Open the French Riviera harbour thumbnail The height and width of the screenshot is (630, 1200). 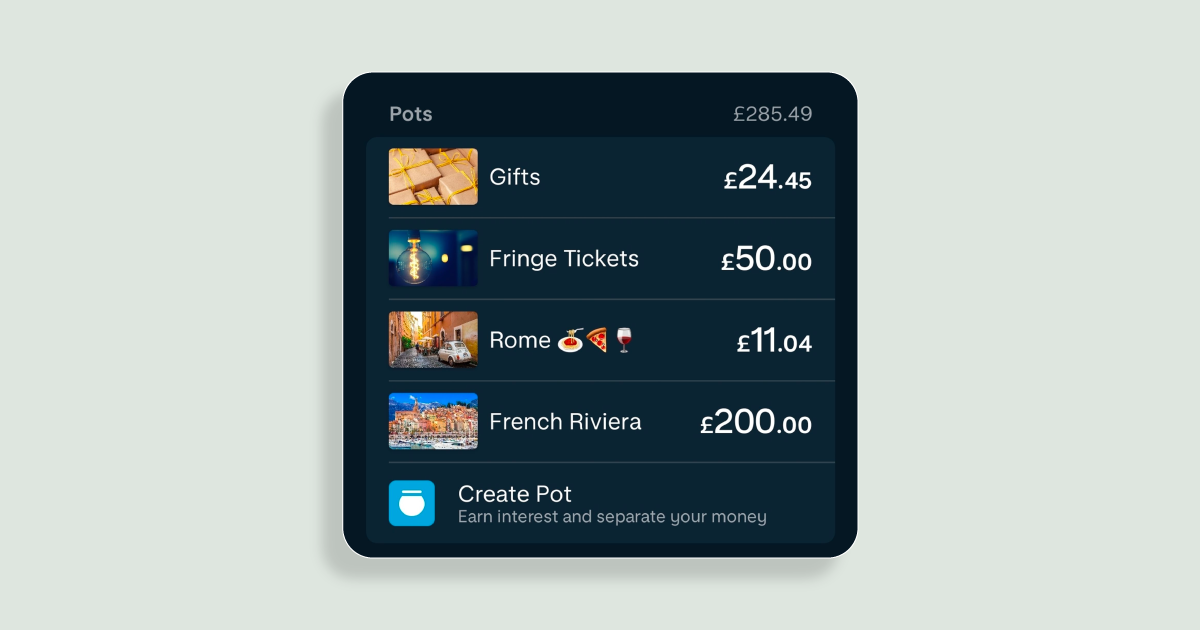pyautogui.click(x=433, y=421)
